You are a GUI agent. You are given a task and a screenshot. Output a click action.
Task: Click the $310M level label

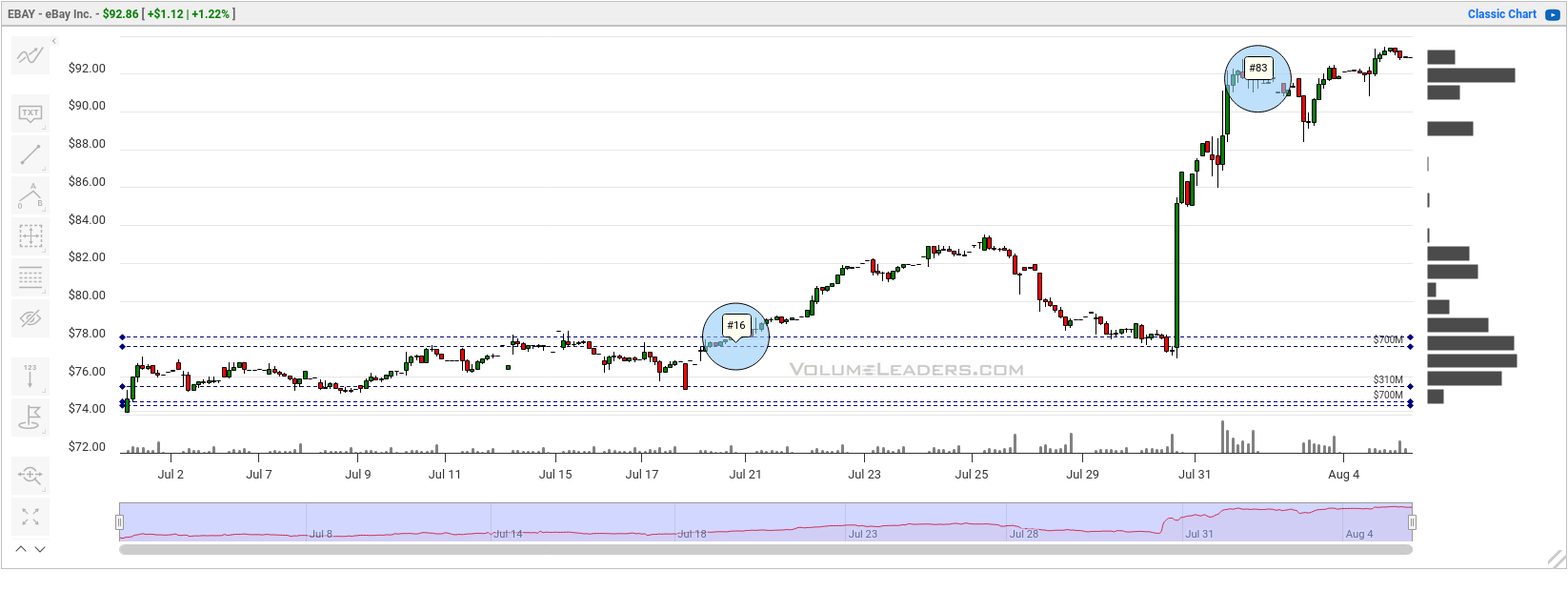1388,380
